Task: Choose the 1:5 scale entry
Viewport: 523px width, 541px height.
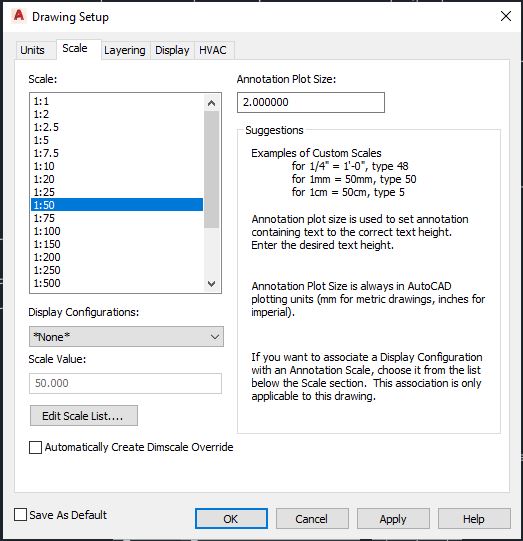Action: tap(117, 140)
